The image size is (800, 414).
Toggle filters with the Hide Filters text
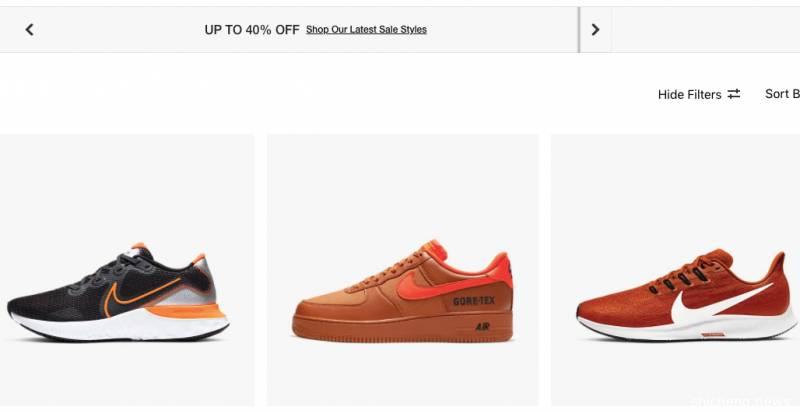[x=689, y=94]
